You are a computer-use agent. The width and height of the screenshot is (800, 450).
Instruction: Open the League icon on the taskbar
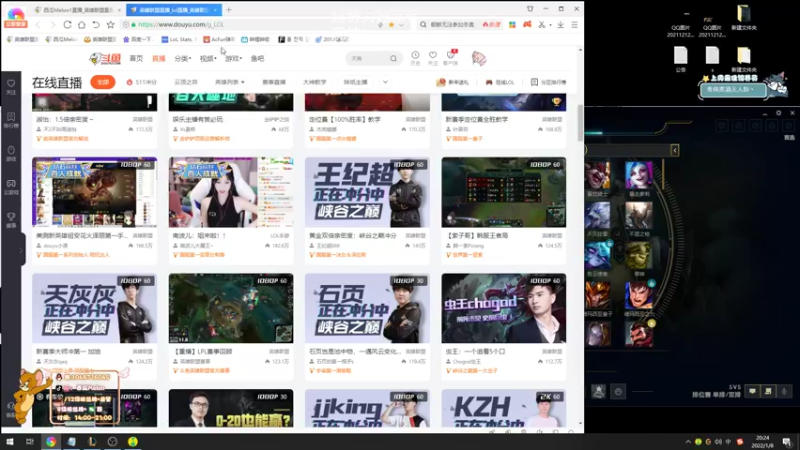92,441
